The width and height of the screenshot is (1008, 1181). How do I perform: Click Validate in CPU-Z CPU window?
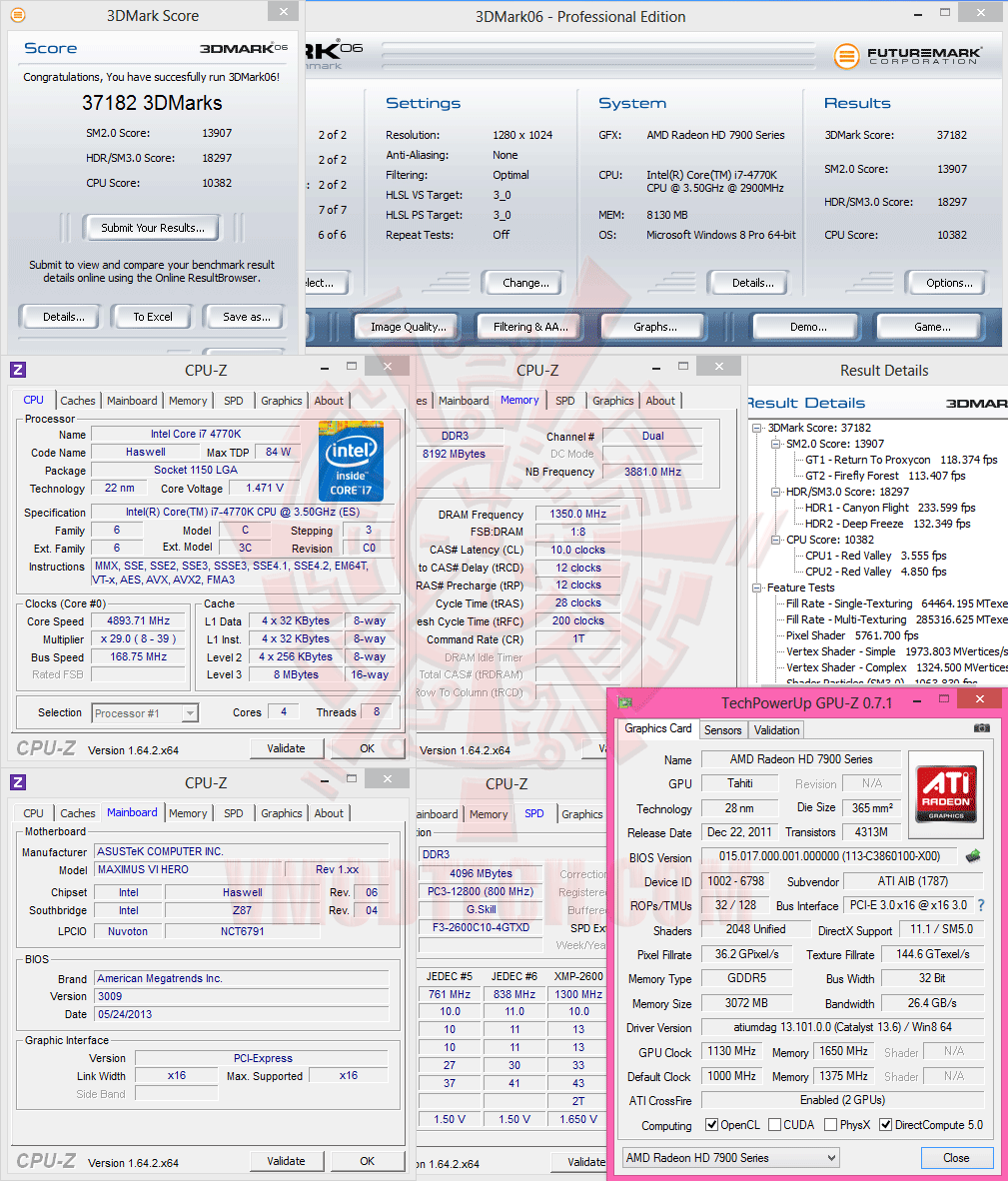(286, 748)
